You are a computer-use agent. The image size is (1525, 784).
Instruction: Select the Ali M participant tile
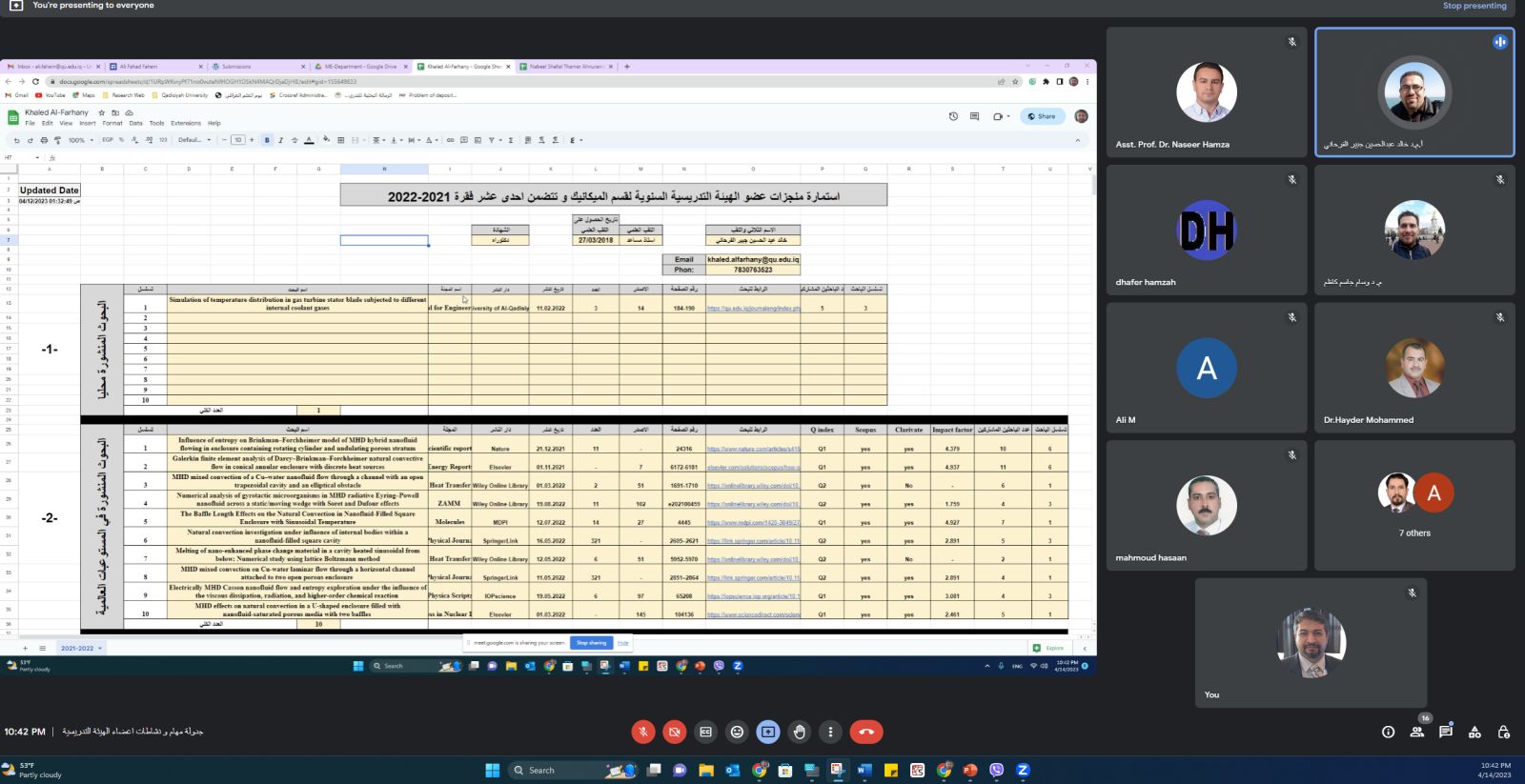click(1207, 368)
